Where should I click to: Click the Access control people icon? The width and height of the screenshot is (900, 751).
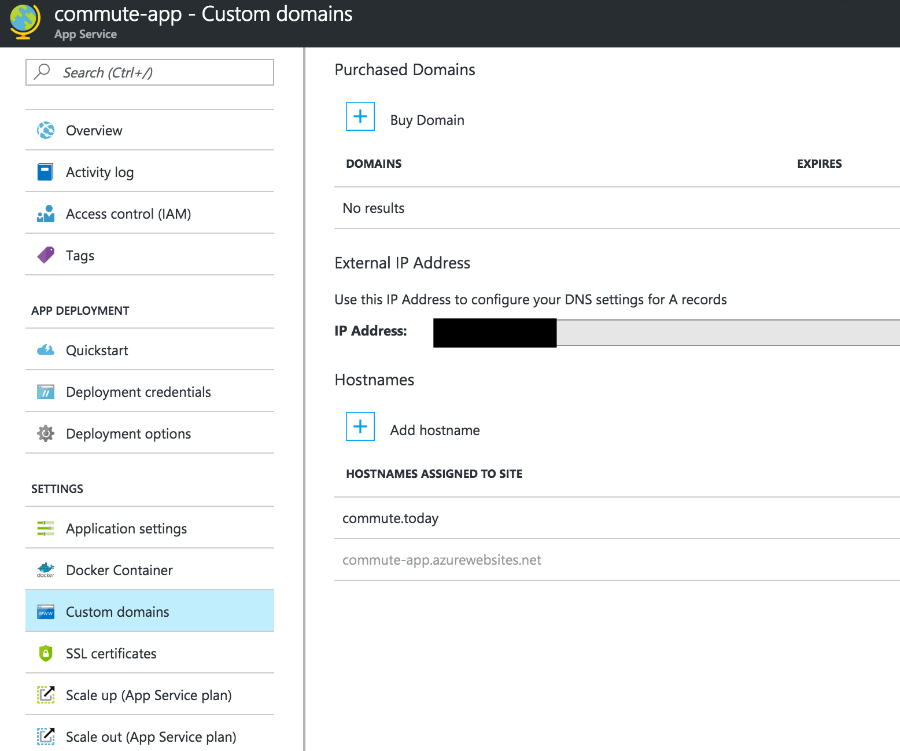click(45, 214)
